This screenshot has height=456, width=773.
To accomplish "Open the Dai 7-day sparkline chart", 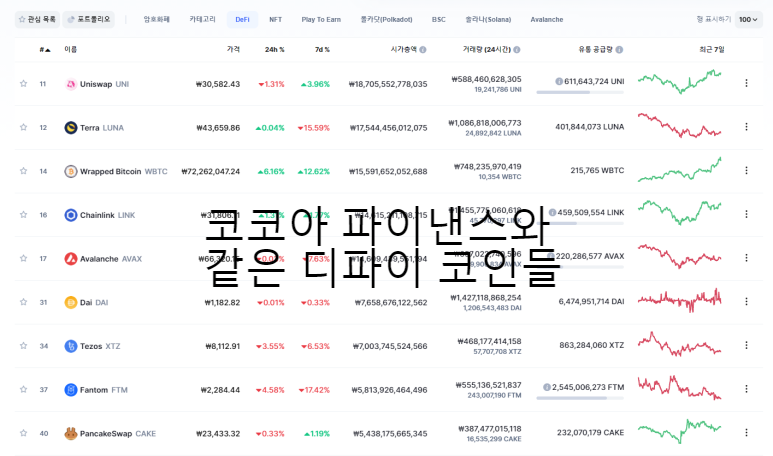I will pyautogui.click(x=679, y=300).
